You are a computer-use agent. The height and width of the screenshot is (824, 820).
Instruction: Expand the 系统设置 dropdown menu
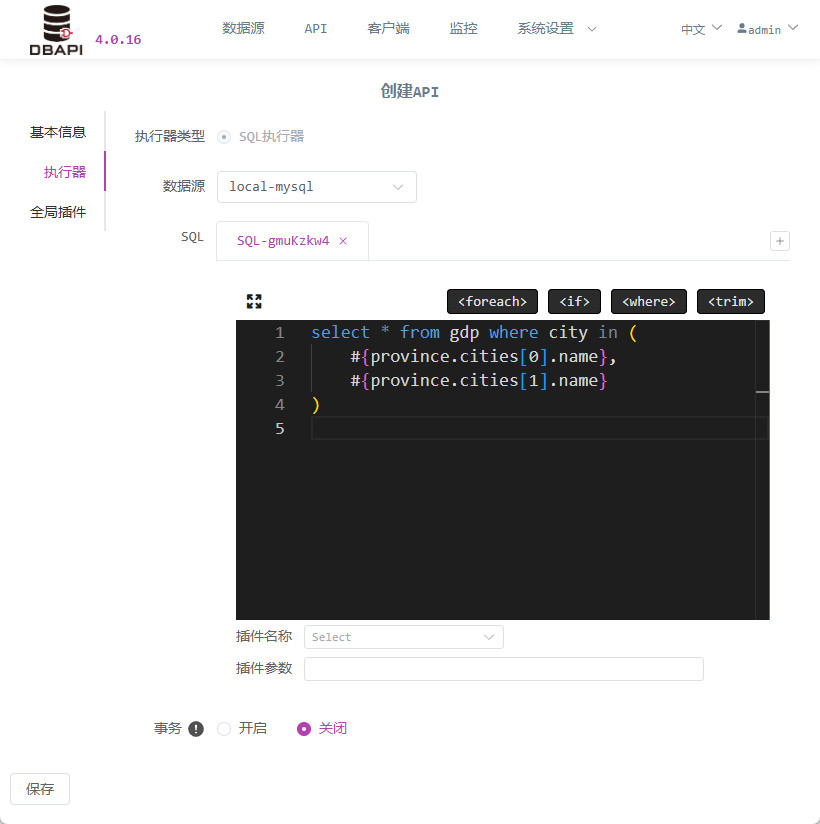(556, 28)
